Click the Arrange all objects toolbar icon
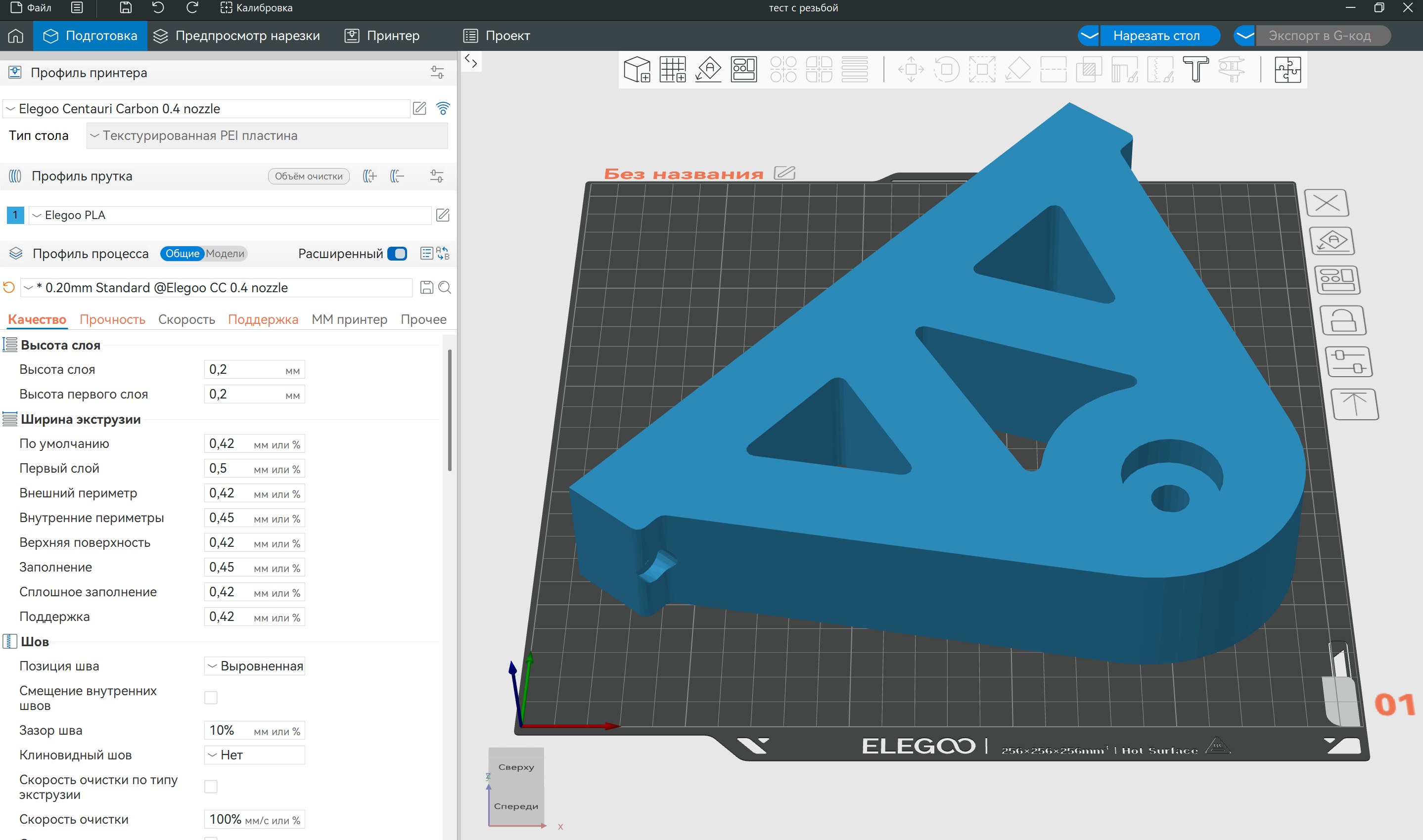 [743, 70]
